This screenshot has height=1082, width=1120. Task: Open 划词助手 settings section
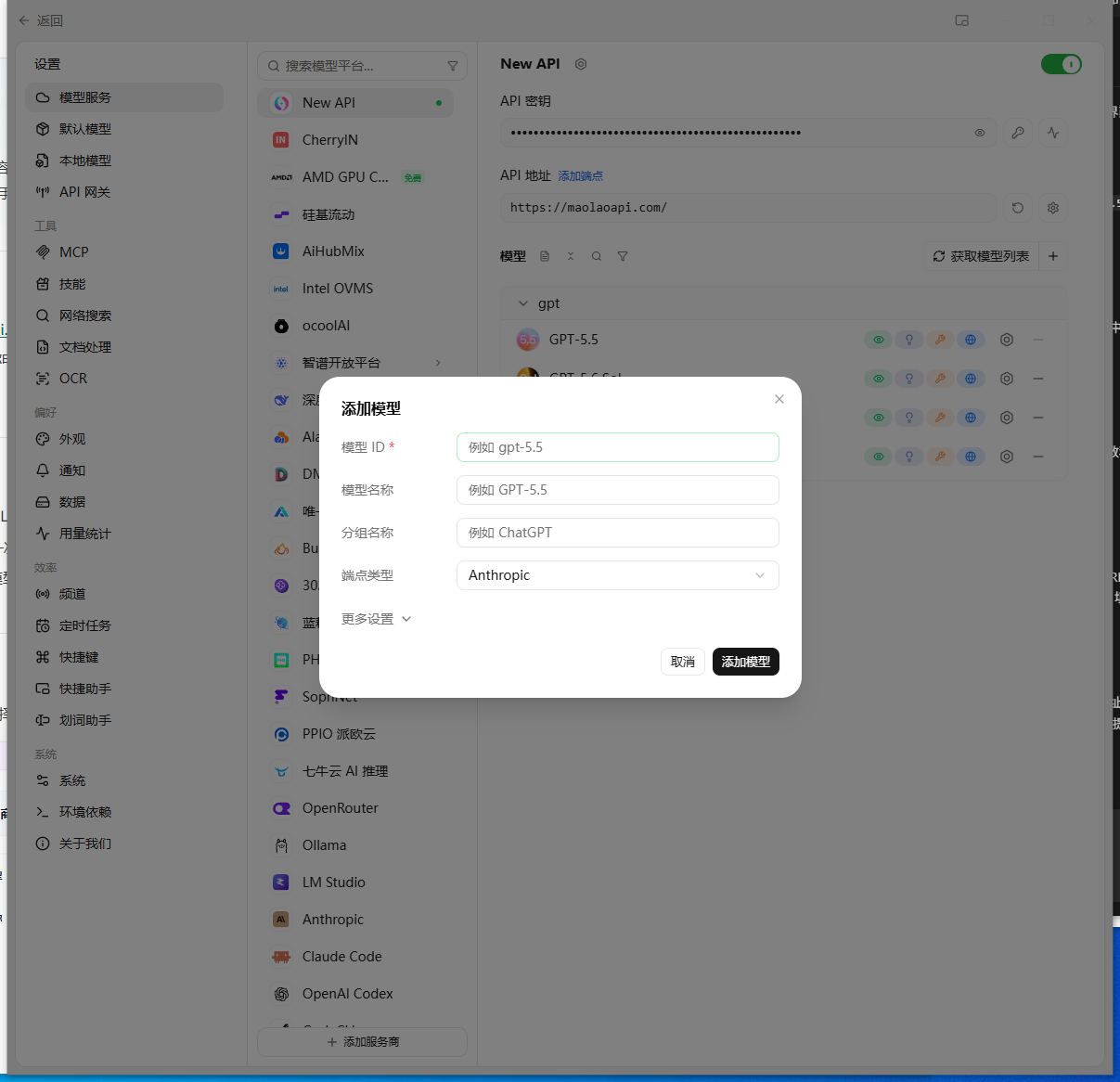click(x=124, y=720)
